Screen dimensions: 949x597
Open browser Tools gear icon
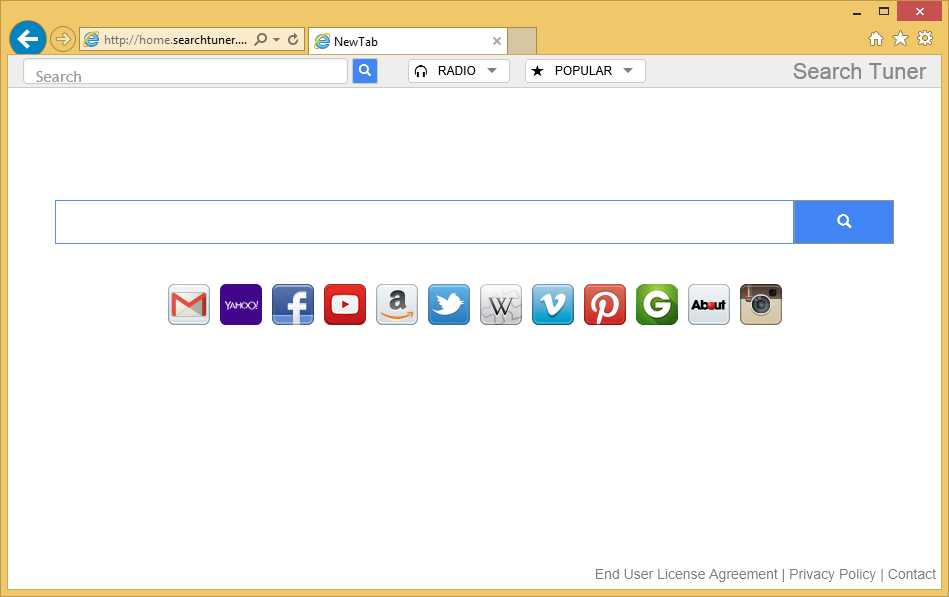coord(925,39)
